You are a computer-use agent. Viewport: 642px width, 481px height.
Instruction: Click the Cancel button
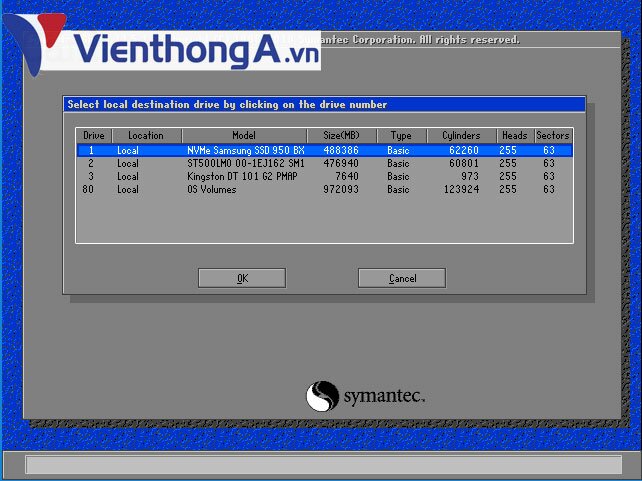402,278
